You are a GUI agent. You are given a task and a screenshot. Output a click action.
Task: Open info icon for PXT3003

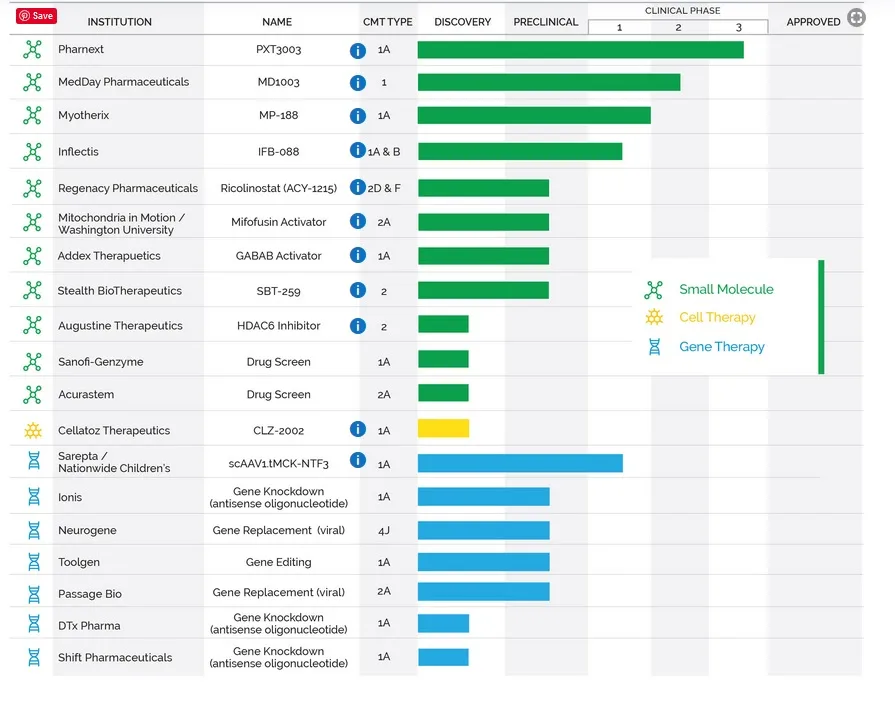tap(357, 51)
